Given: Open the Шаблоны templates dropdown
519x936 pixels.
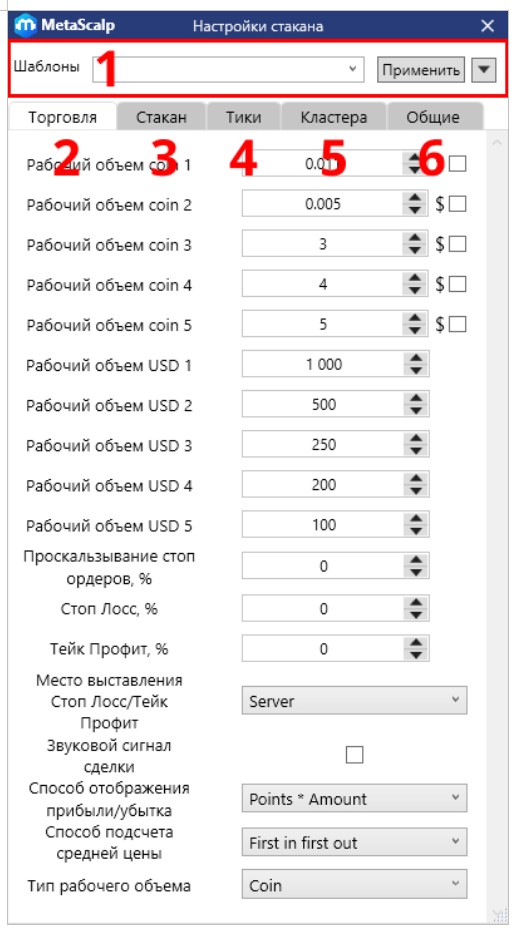Looking at the screenshot, I should (x=228, y=69).
